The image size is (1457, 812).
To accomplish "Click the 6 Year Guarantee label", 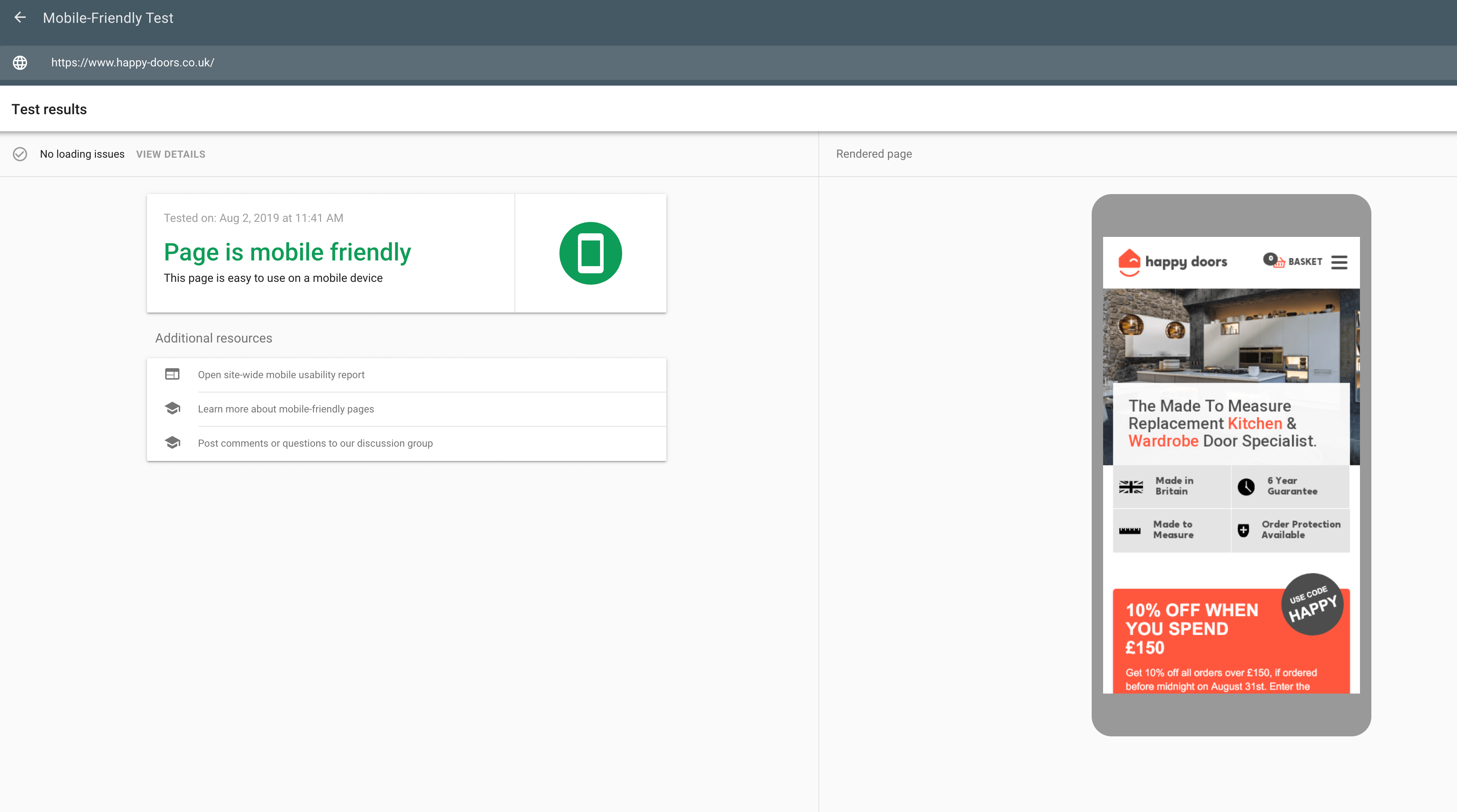I will coord(1293,486).
